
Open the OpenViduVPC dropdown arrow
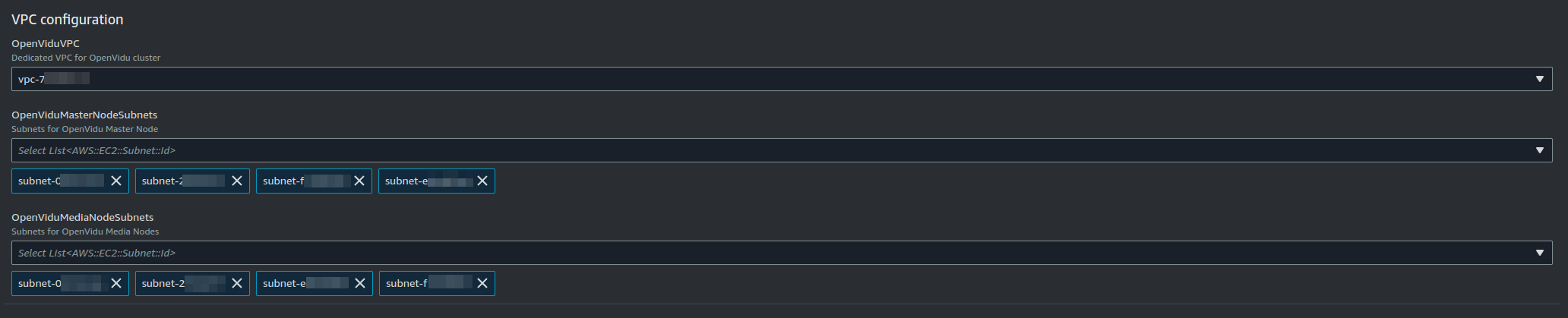pyautogui.click(x=1540, y=79)
